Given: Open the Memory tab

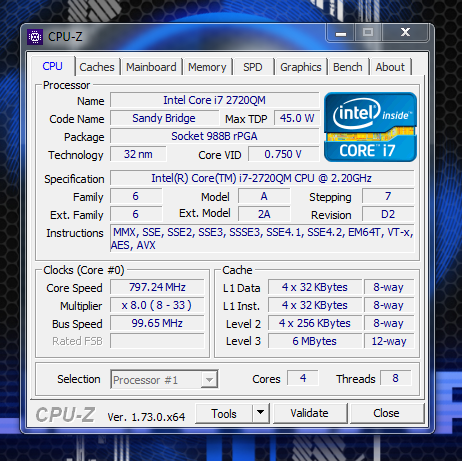Looking at the screenshot, I should click(207, 67).
